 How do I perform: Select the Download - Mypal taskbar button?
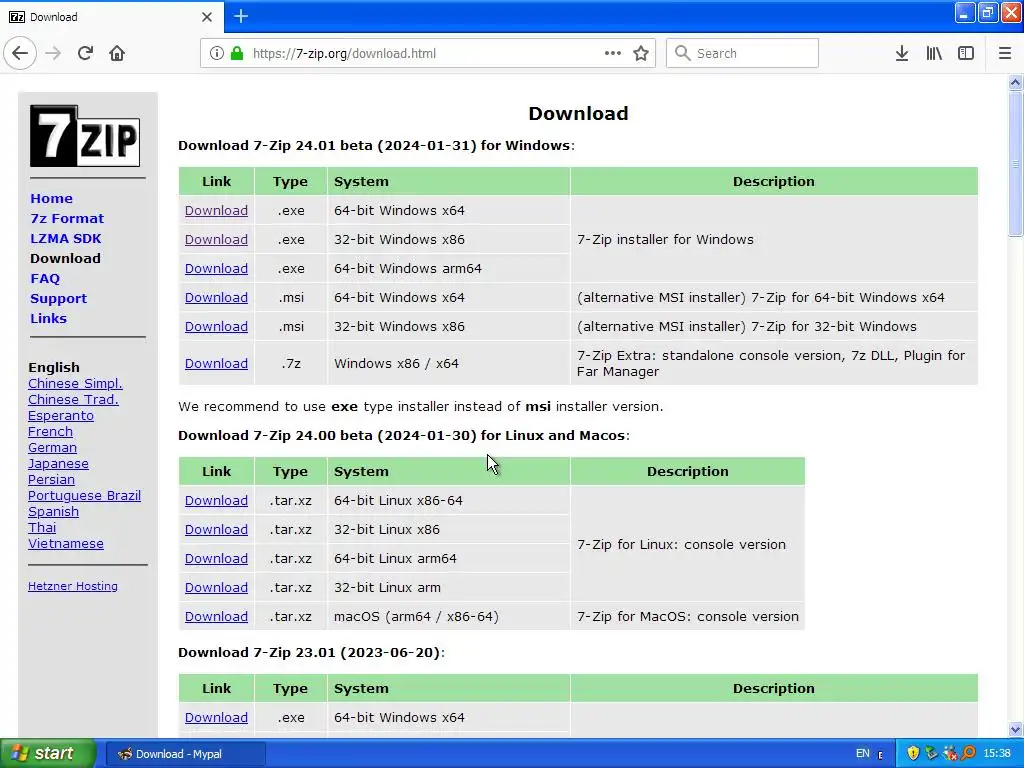(x=185, y=754)
